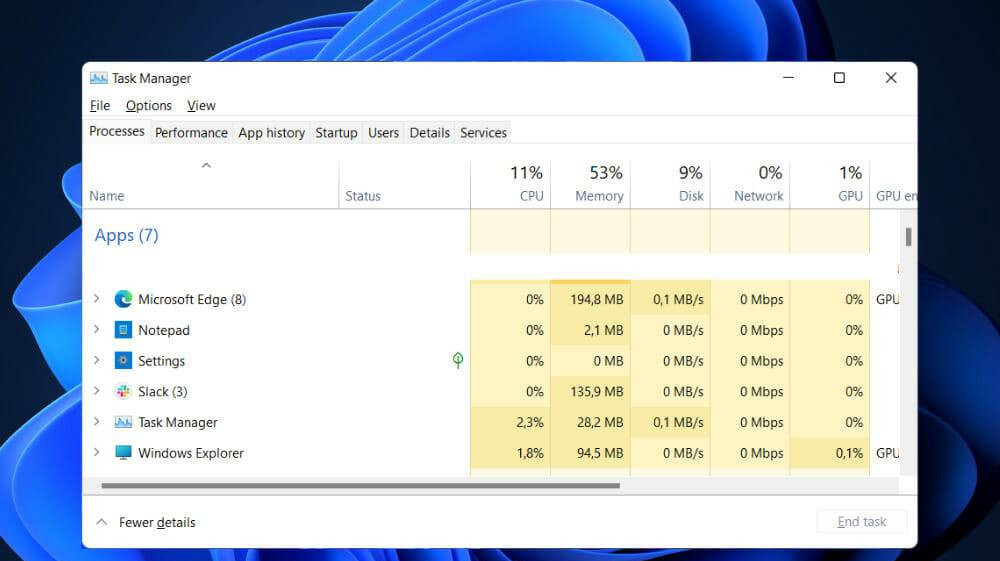The width and height of the screenshot is (1000, 561).
Task: Select the Slack (3) row name
Action: pos(163,391)
